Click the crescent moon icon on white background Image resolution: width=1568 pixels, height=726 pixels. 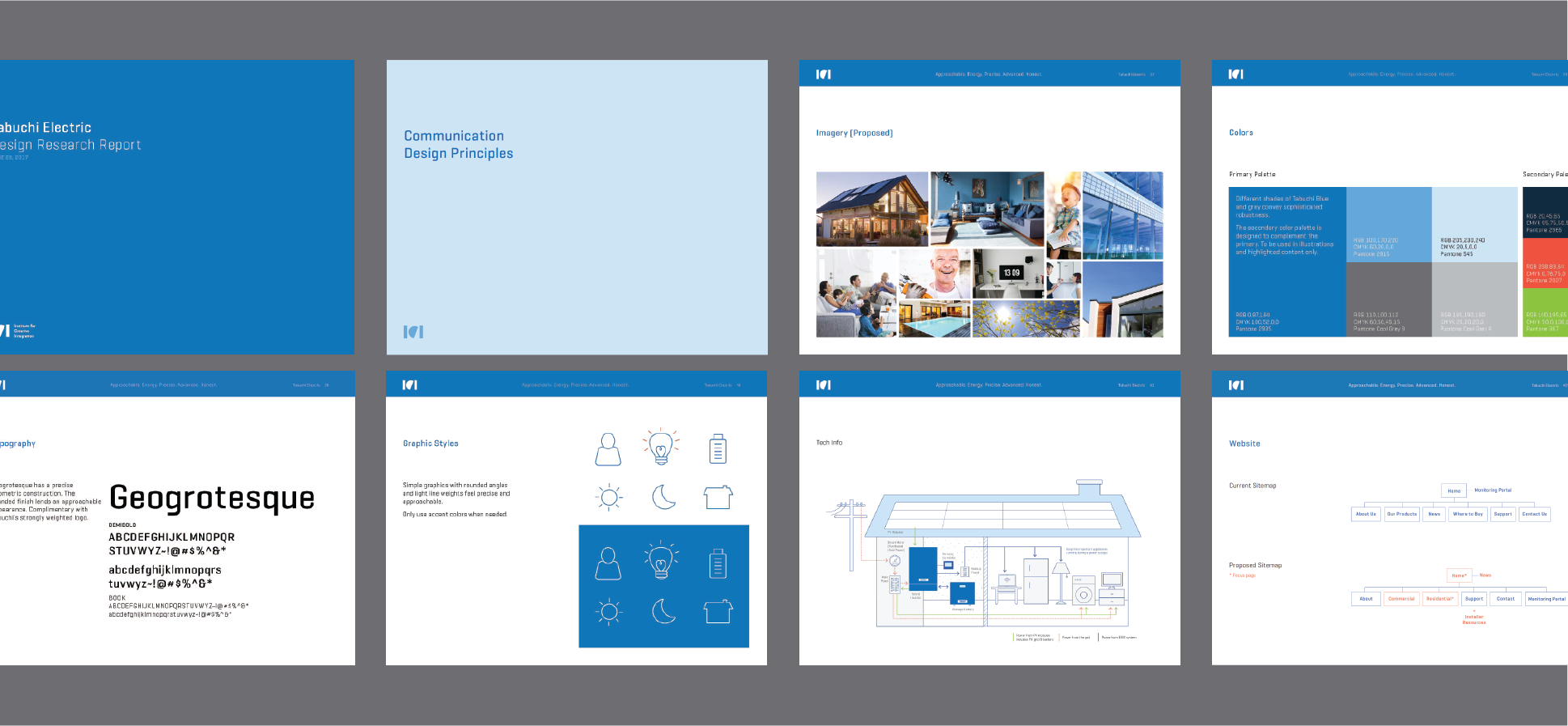663,497
